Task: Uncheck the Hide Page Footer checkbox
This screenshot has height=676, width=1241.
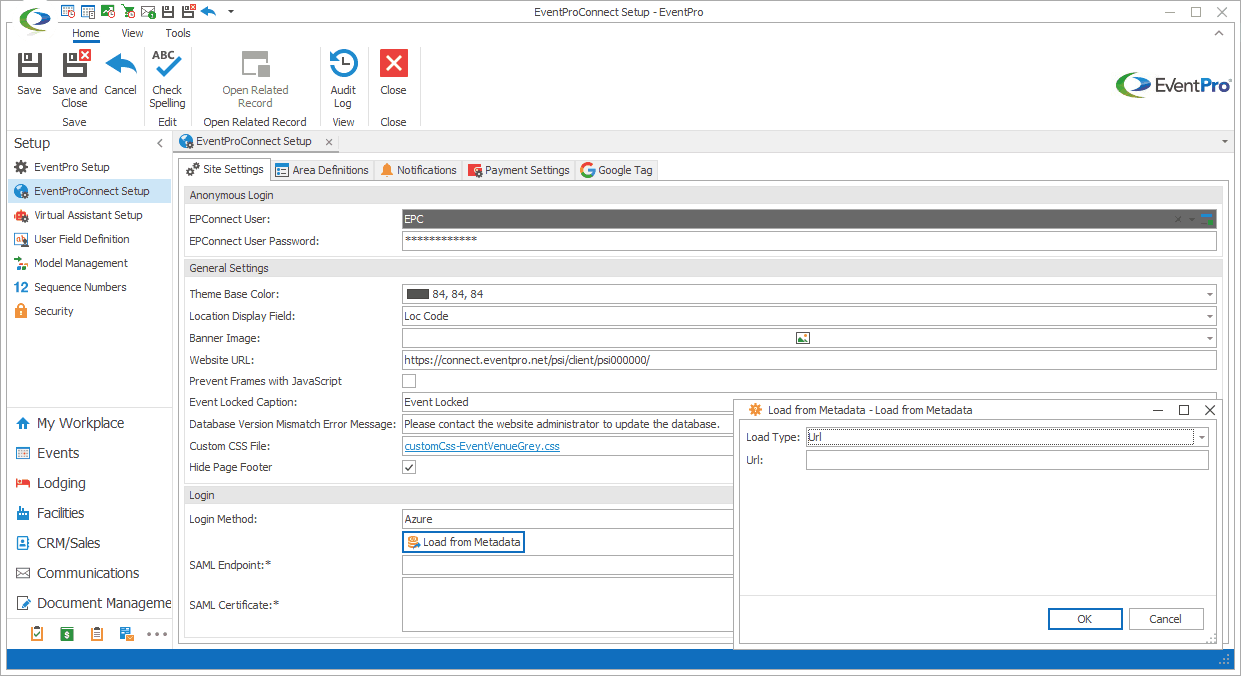Action: pyautogui.click(x=409, y=467)
